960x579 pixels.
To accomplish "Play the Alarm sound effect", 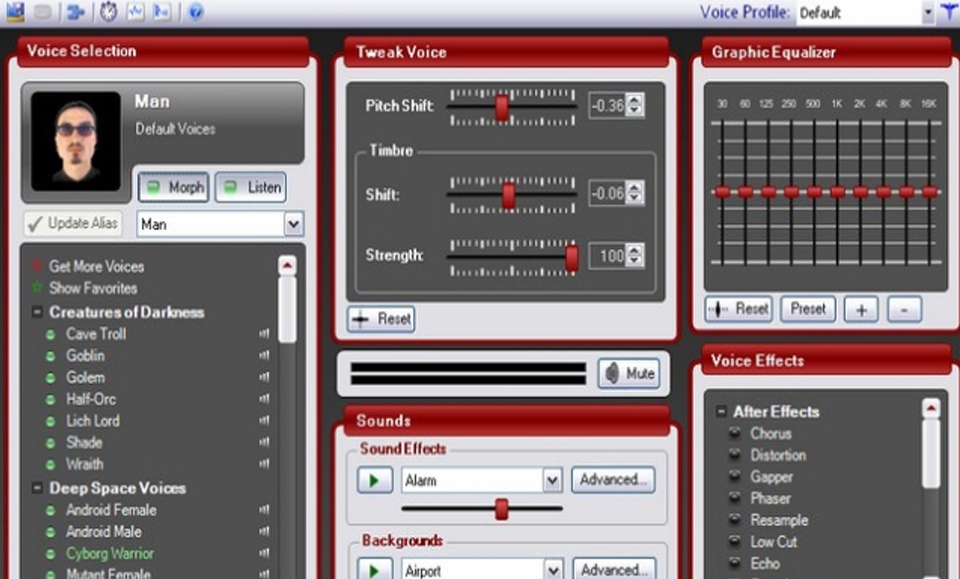I will point(374,480).
